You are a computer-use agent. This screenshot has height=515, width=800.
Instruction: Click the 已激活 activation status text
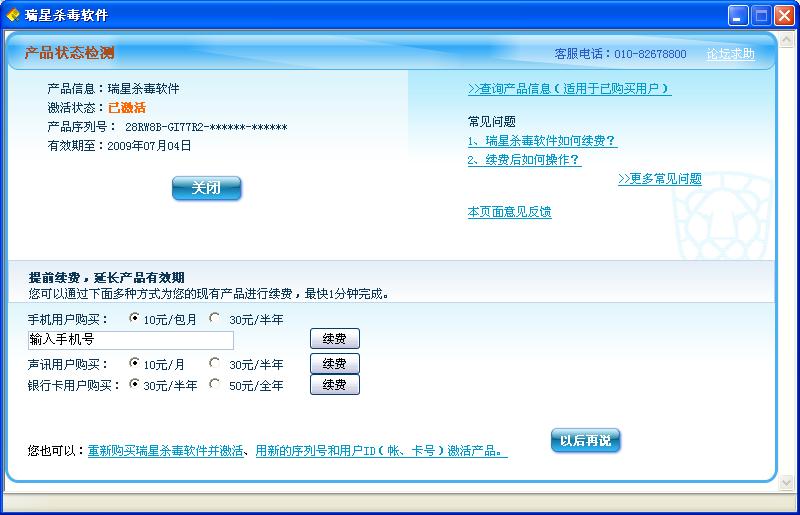point(127,108)
